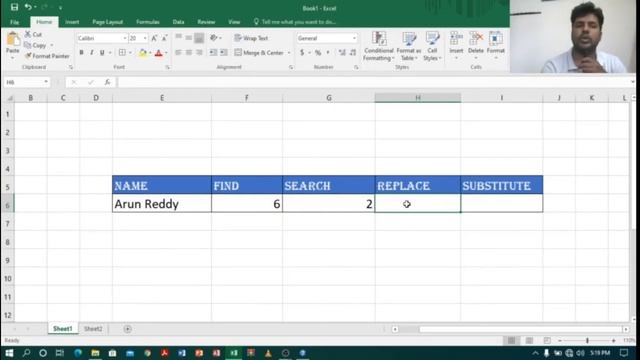The height and width of the screenshot is (360, 640).
Task: Toggle Bold formatting
Action: pyautogui.click(x=81, y=53)
